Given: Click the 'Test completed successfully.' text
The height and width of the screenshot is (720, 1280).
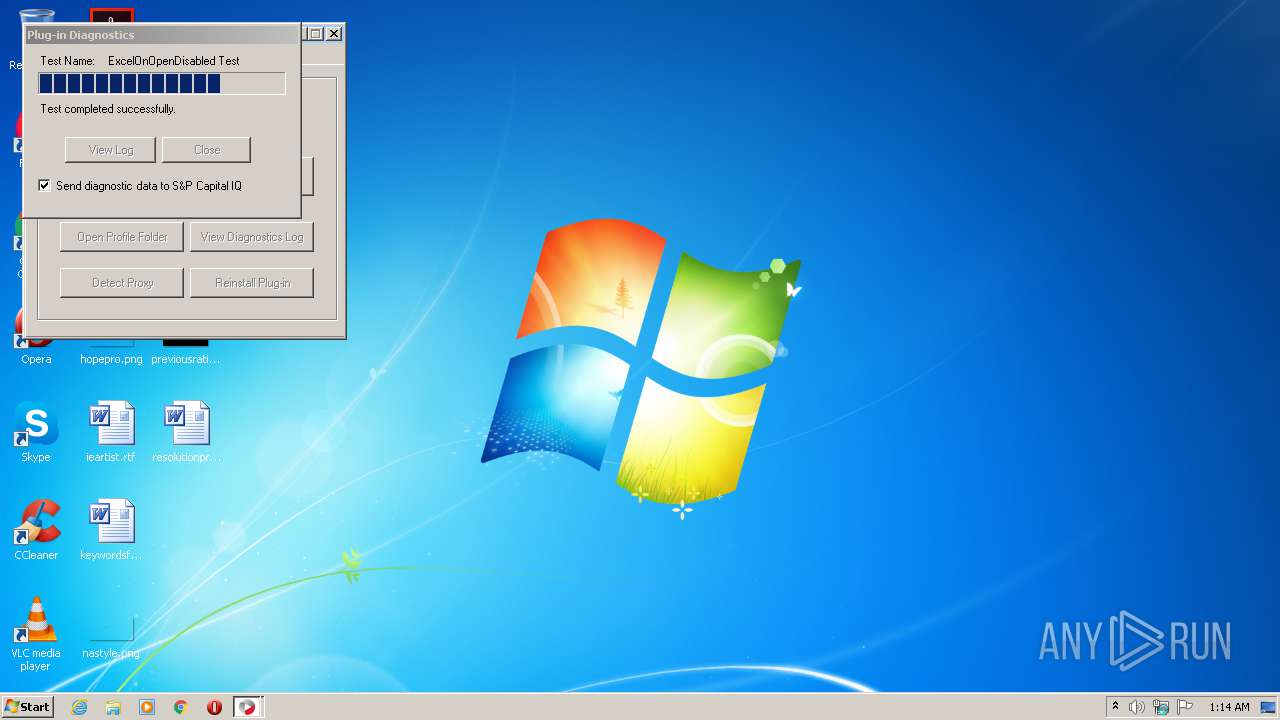Looking at the screenshot, I should 108,109.
